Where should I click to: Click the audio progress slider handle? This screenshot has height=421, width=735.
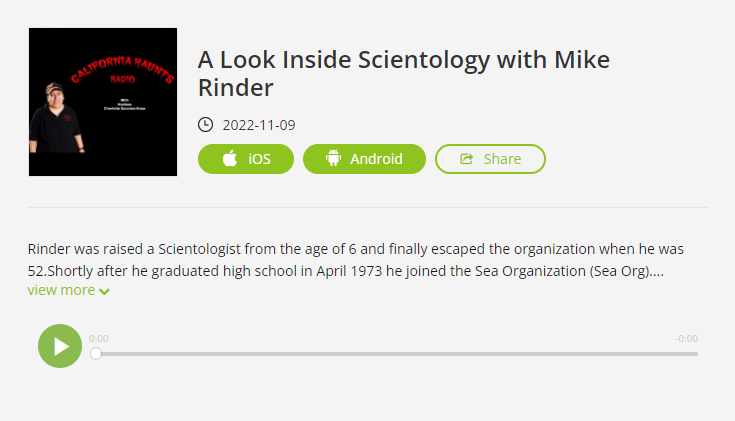pos(96,353)
